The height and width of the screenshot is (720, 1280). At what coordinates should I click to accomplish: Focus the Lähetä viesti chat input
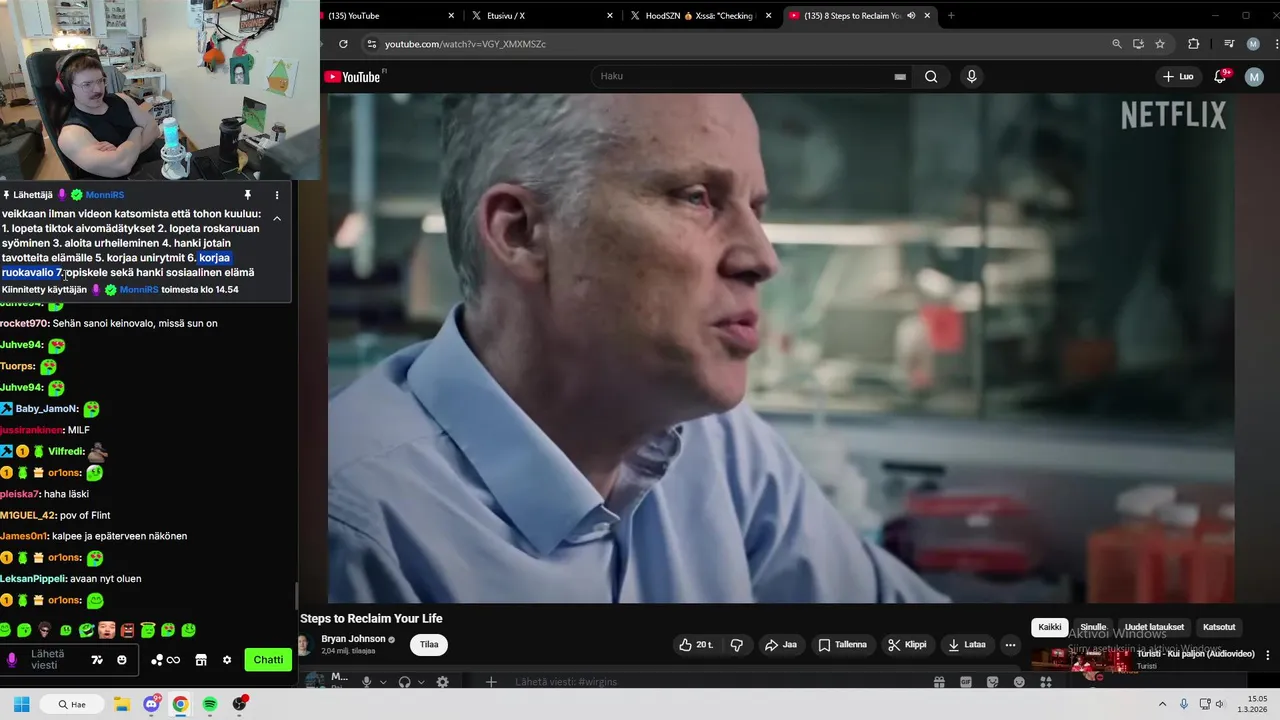(x=55, y=660)
